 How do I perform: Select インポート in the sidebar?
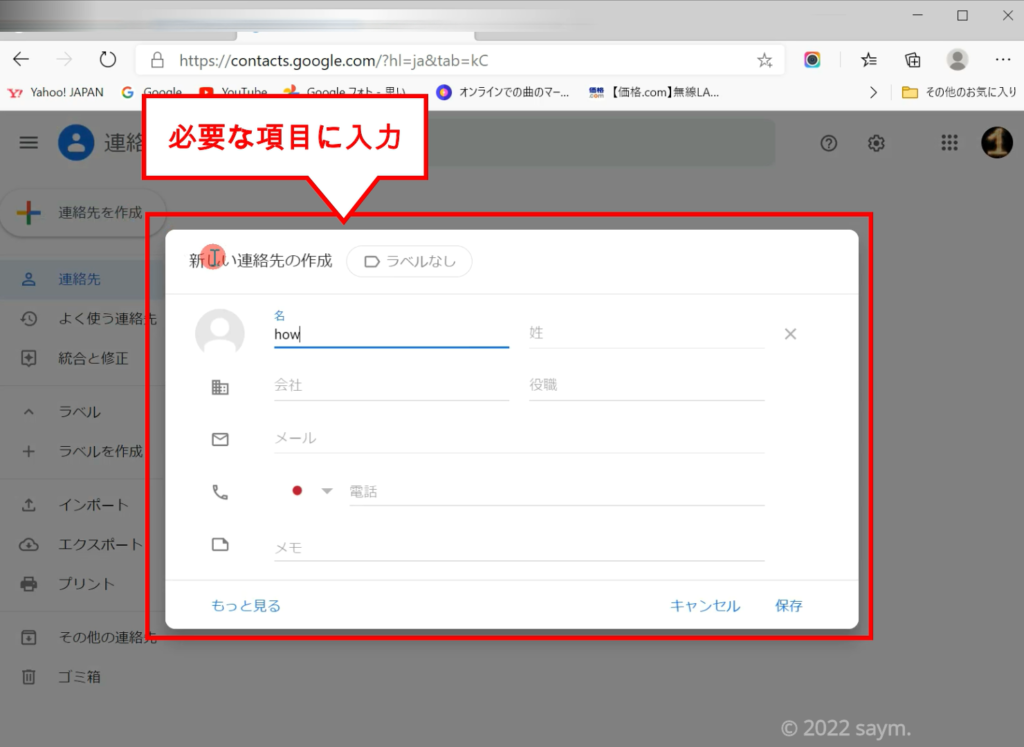coord(92,505)
